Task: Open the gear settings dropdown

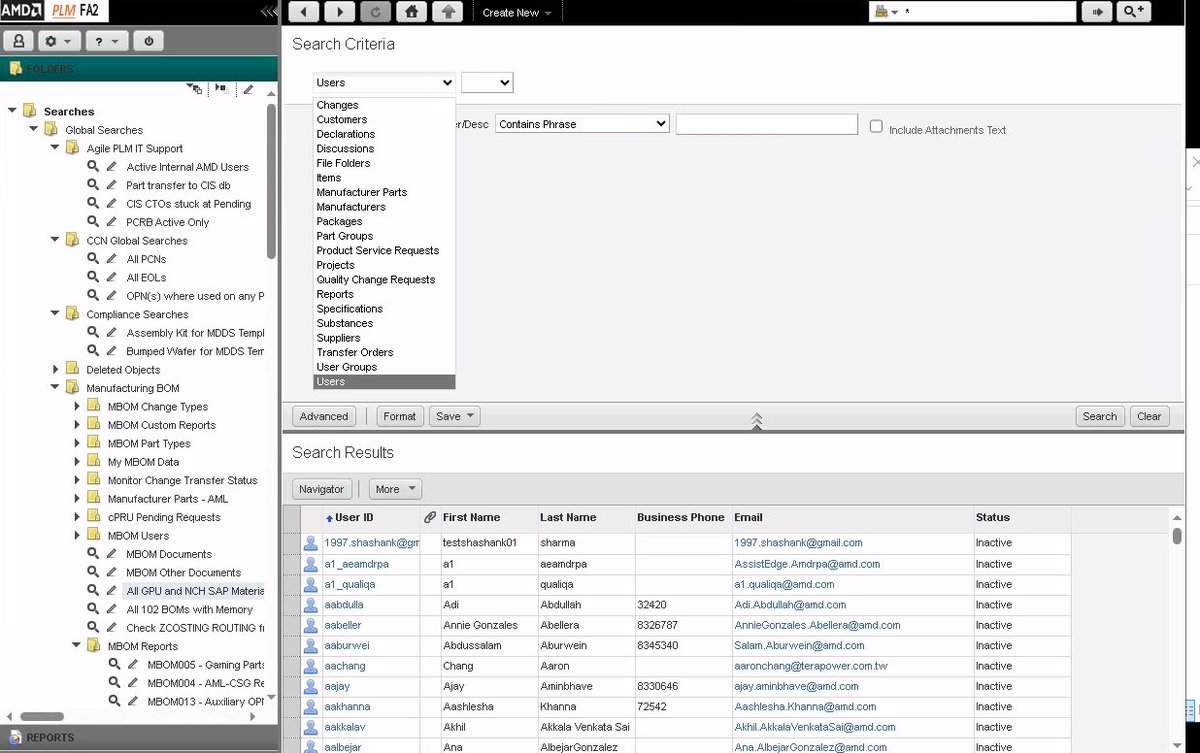Action: [x=59, y=41]
